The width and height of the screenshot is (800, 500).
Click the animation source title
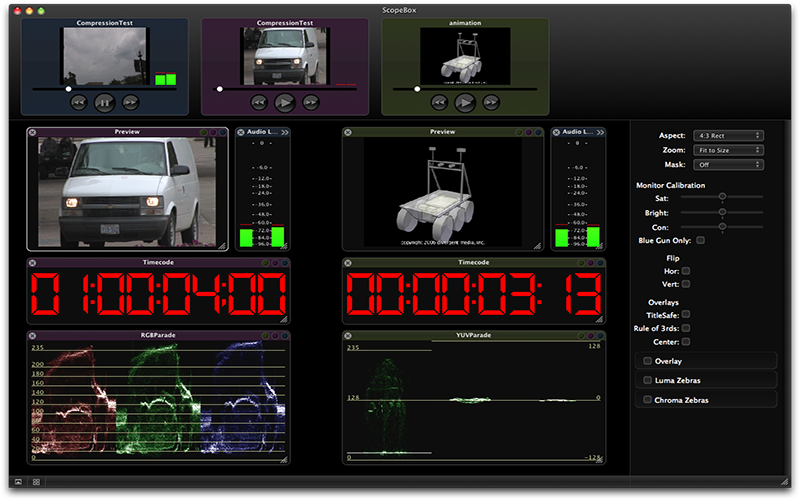[x=465, y=23]
